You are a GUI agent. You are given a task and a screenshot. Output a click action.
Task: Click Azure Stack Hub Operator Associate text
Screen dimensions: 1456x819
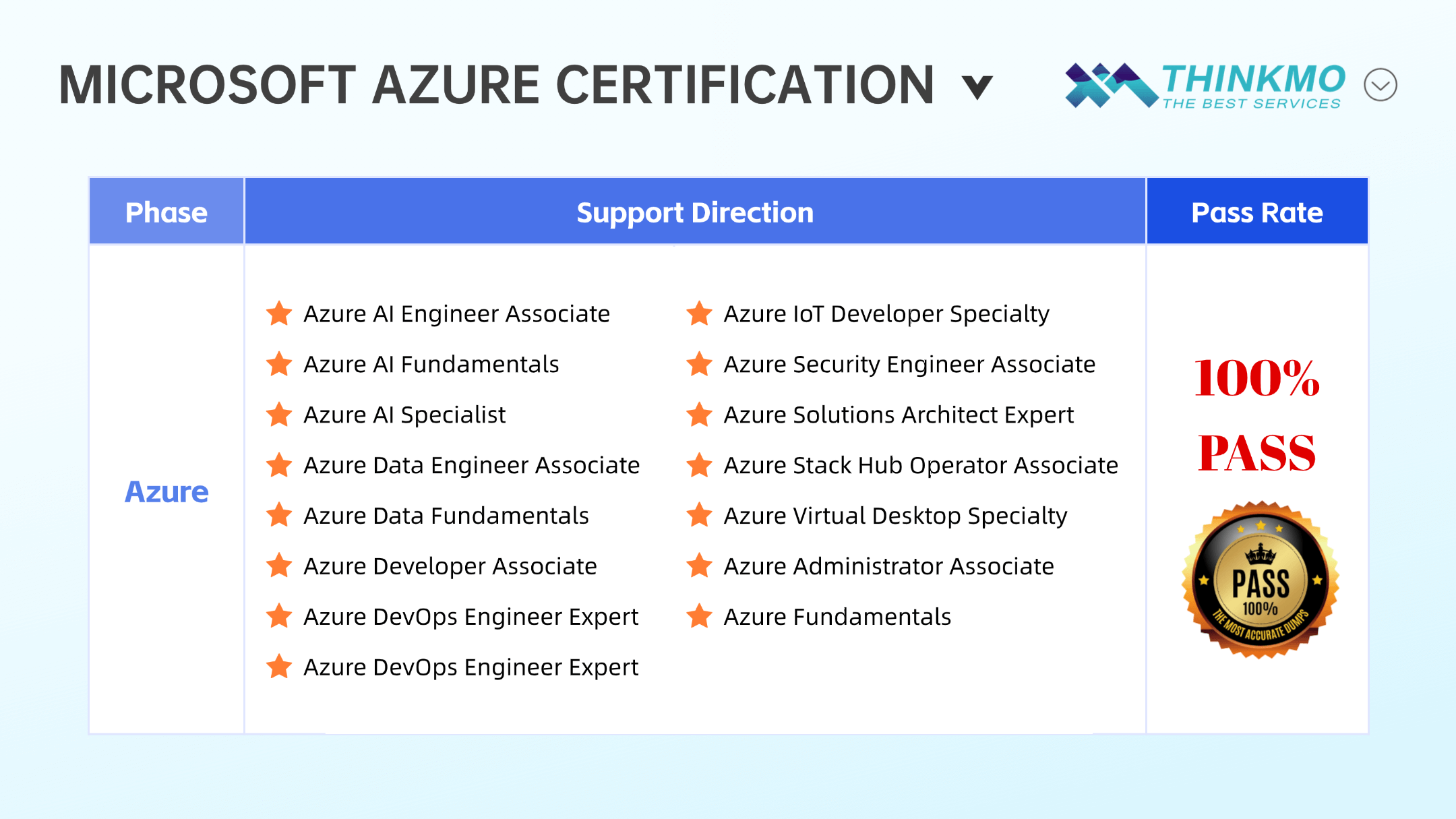pyautogui.click(x=921, y=465)
